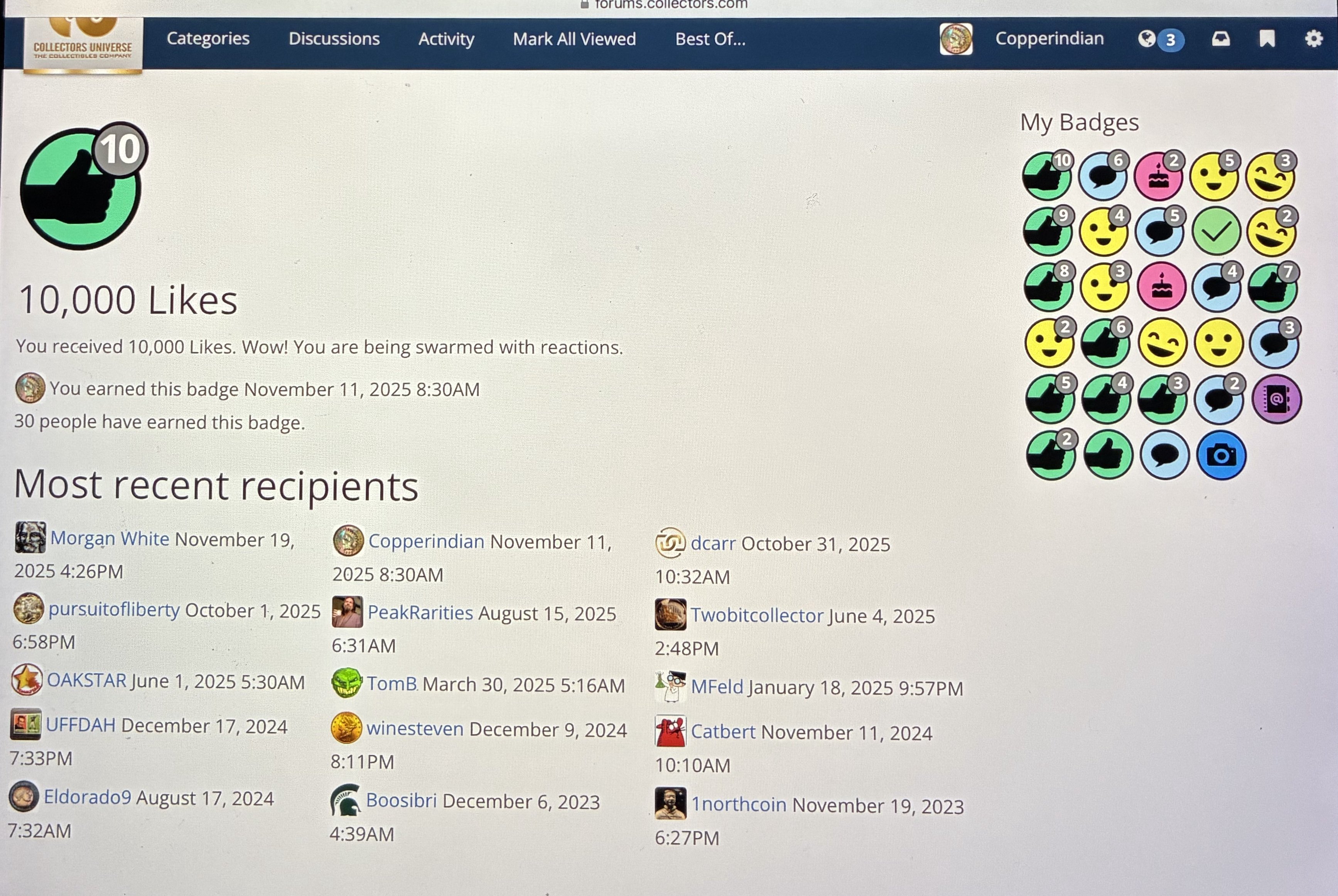
Task: Open the PeakRarities profile link
Action: (x=420, y=613)
